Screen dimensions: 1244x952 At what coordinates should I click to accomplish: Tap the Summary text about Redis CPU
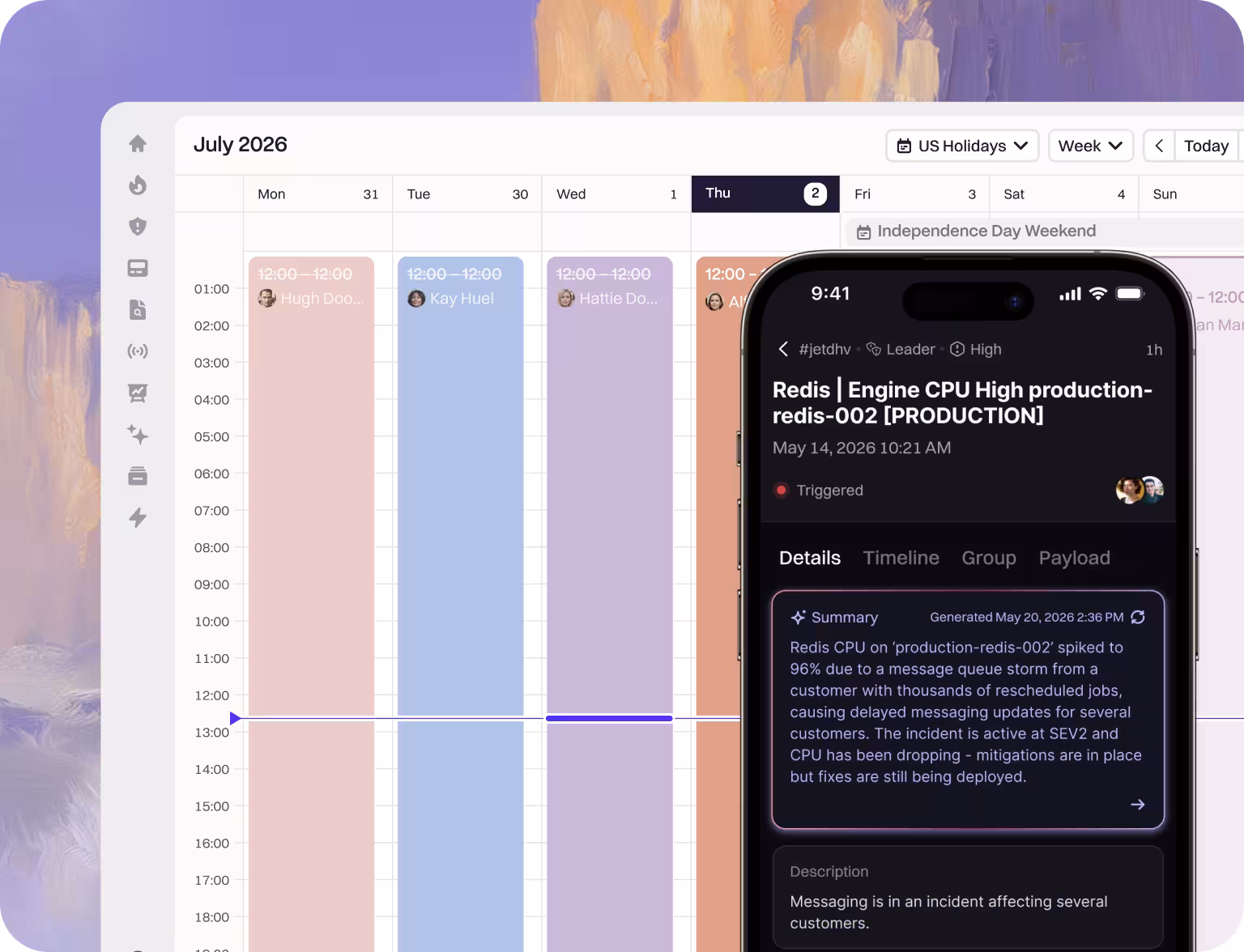click(x=966, y=712)
